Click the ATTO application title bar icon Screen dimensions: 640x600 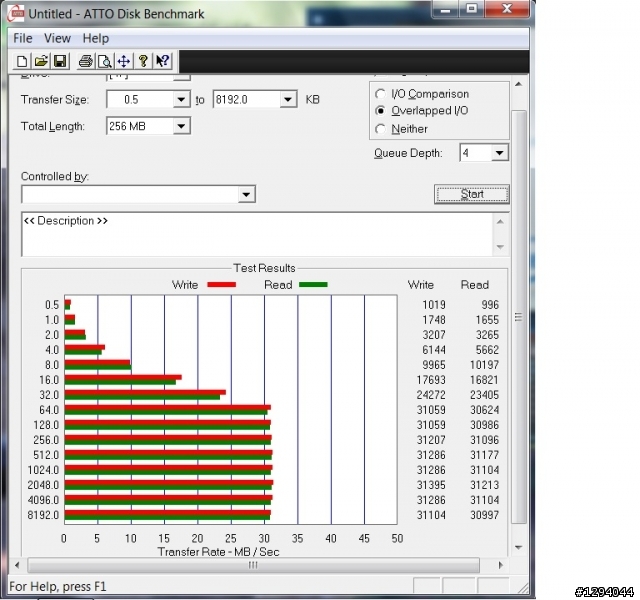[16, 13]
